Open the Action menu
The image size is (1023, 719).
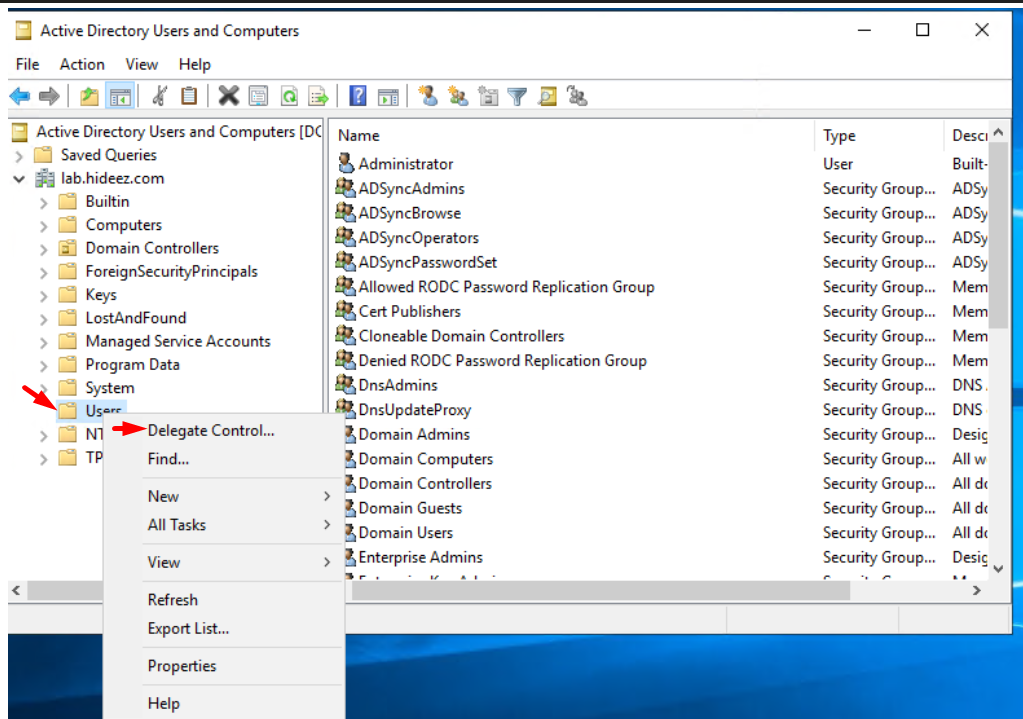[x=82, y=64]
